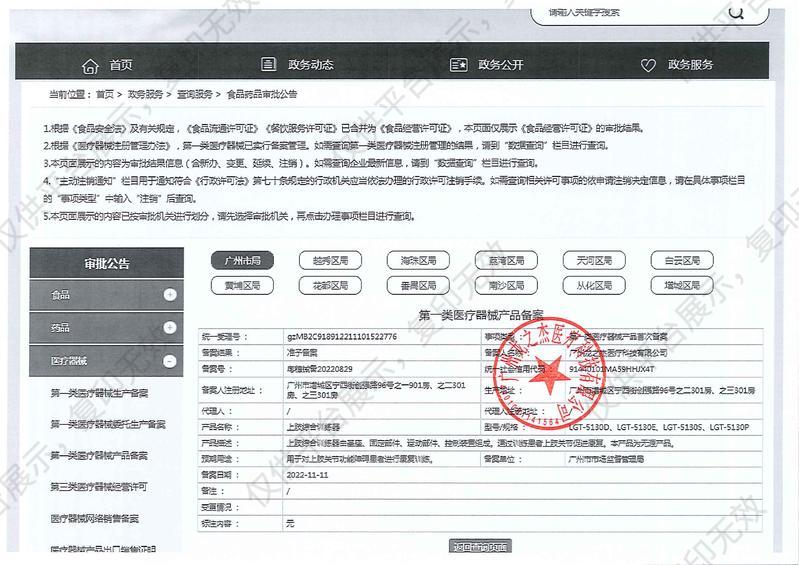Click the value gzMB2C918912211101522776
The width and height of the screenshot is (799, 565).
coord(342,337)
